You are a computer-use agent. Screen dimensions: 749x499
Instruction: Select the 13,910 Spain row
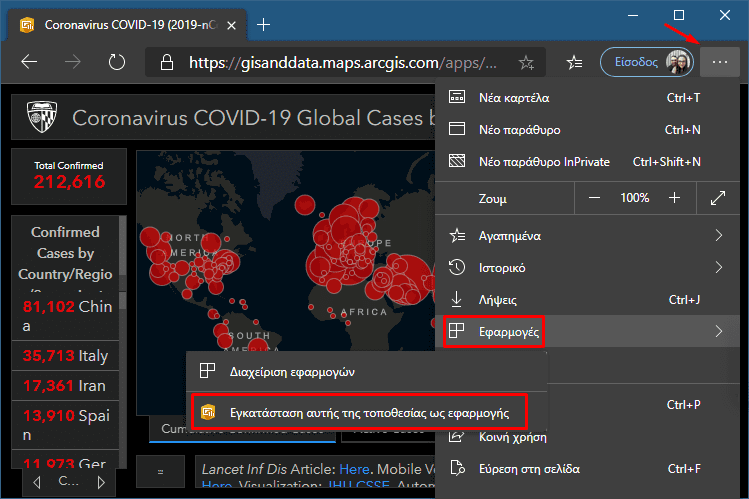pos(65,425)
